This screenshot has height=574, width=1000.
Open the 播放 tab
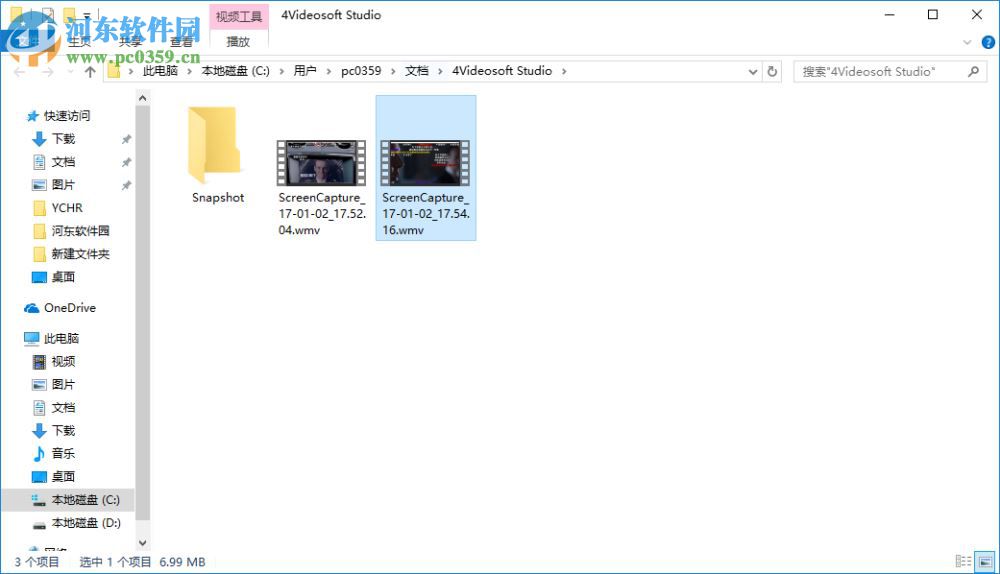click(x=239, y=41)
